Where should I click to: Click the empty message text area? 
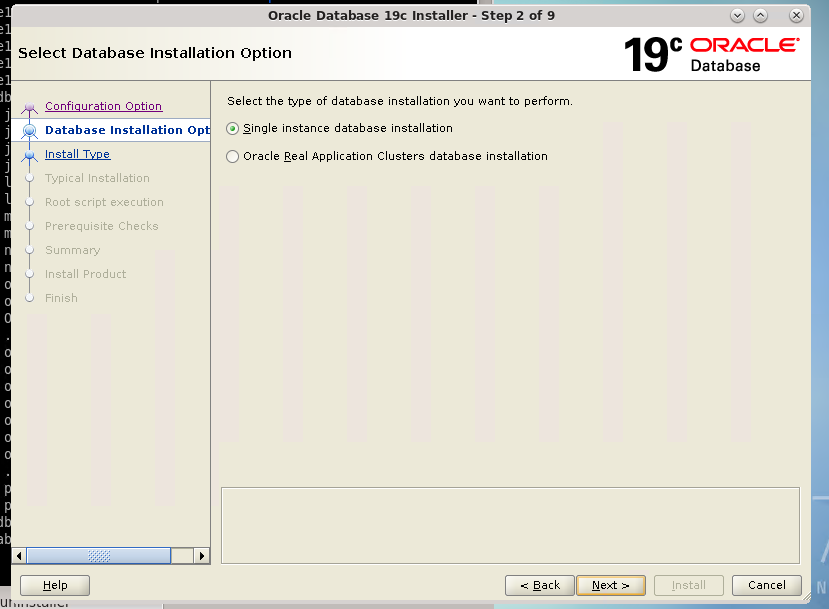pos(510,525)
